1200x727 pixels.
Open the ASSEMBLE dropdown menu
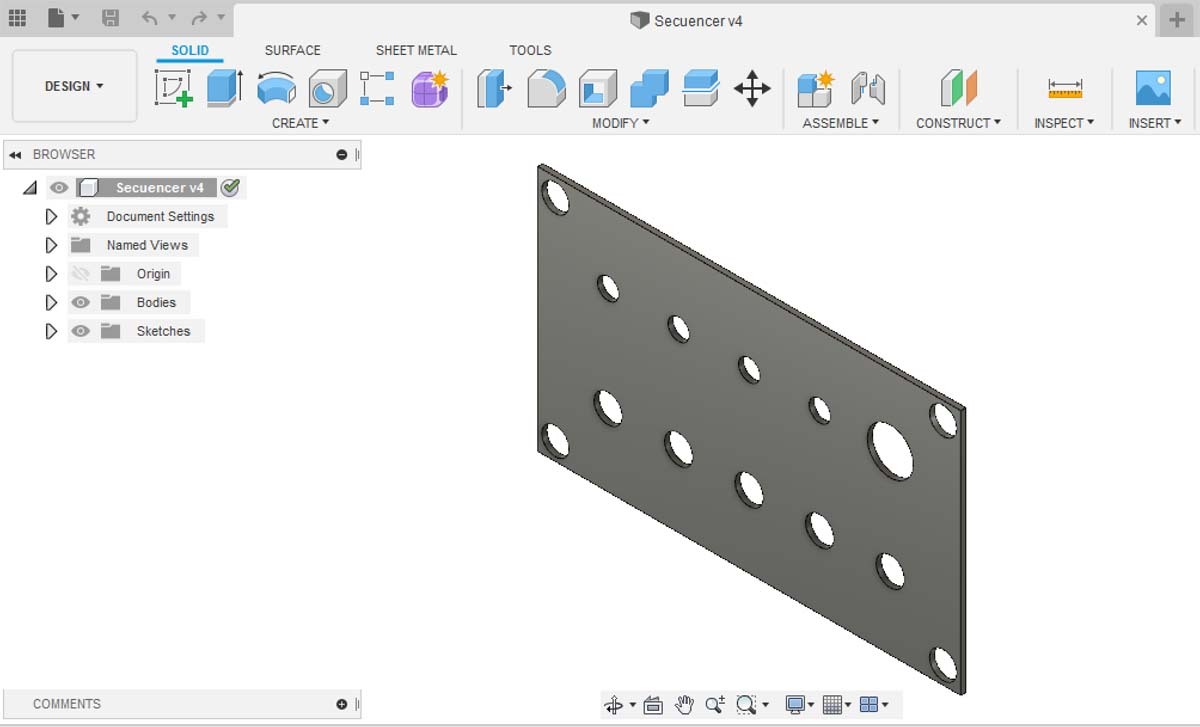(841, 123)
